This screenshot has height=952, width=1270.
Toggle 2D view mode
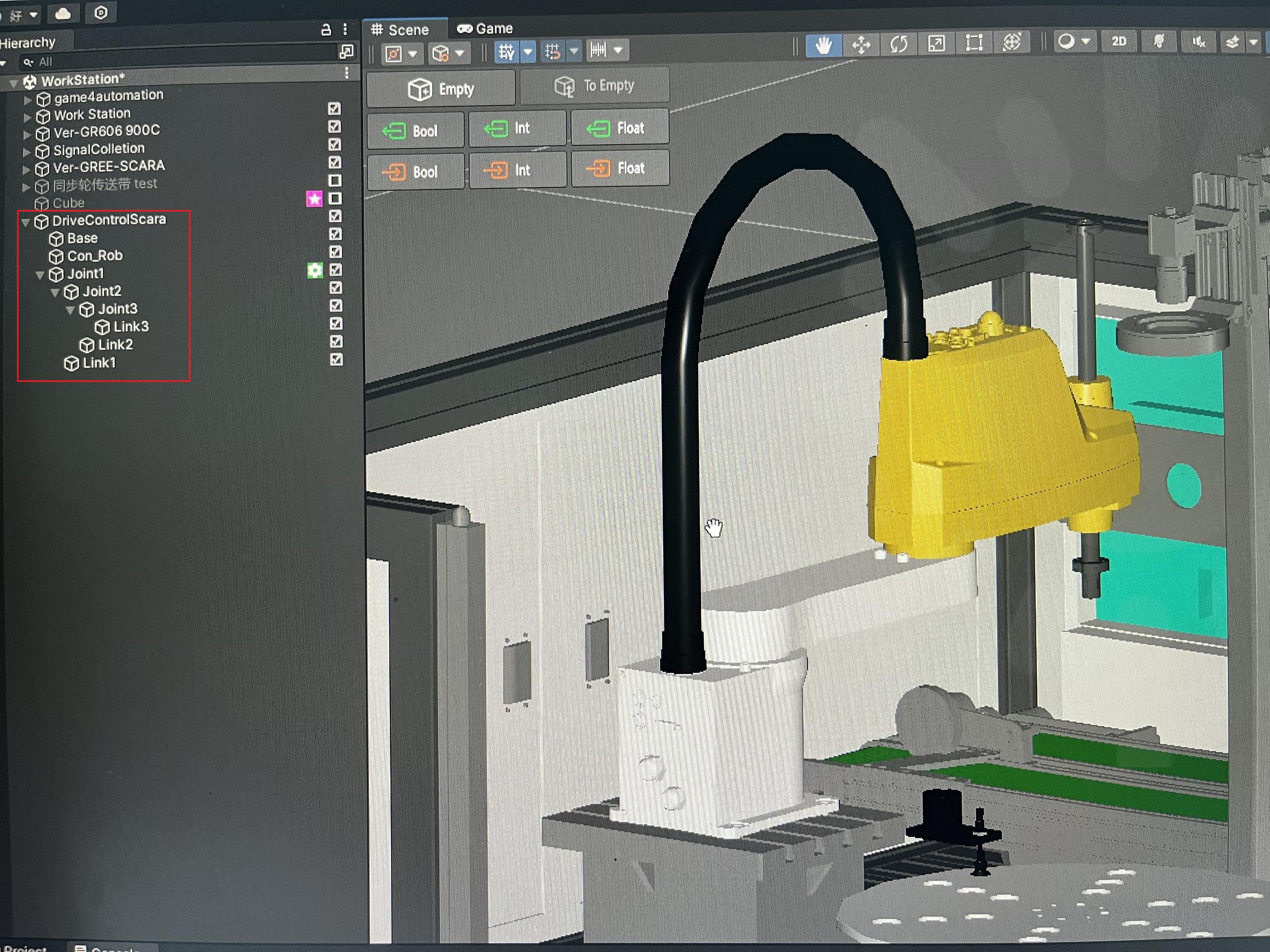pos(1118,41)
